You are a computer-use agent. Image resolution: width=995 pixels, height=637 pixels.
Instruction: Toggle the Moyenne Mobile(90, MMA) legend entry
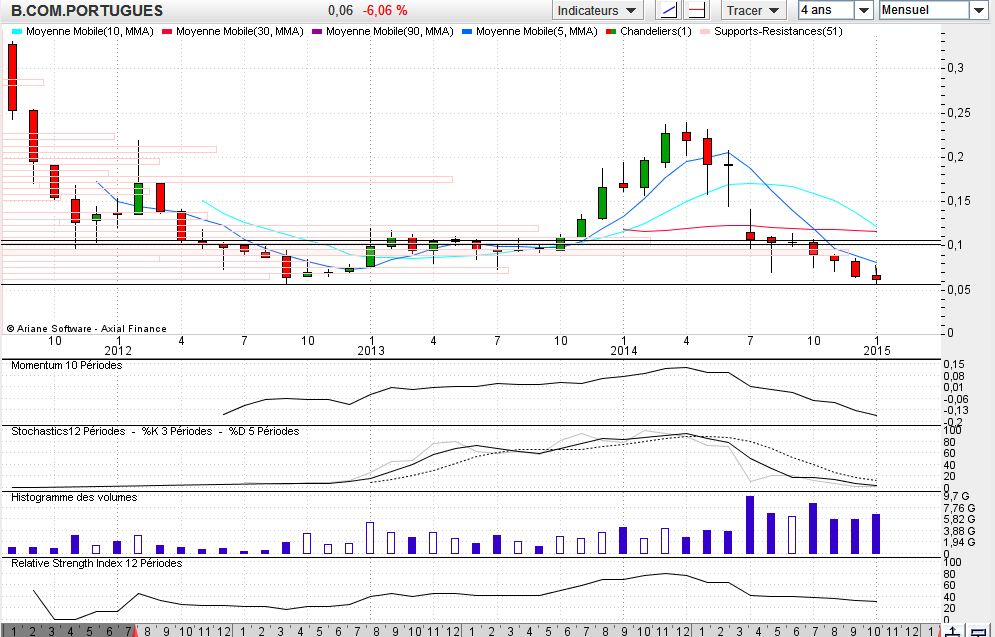[x=389, y=32]
